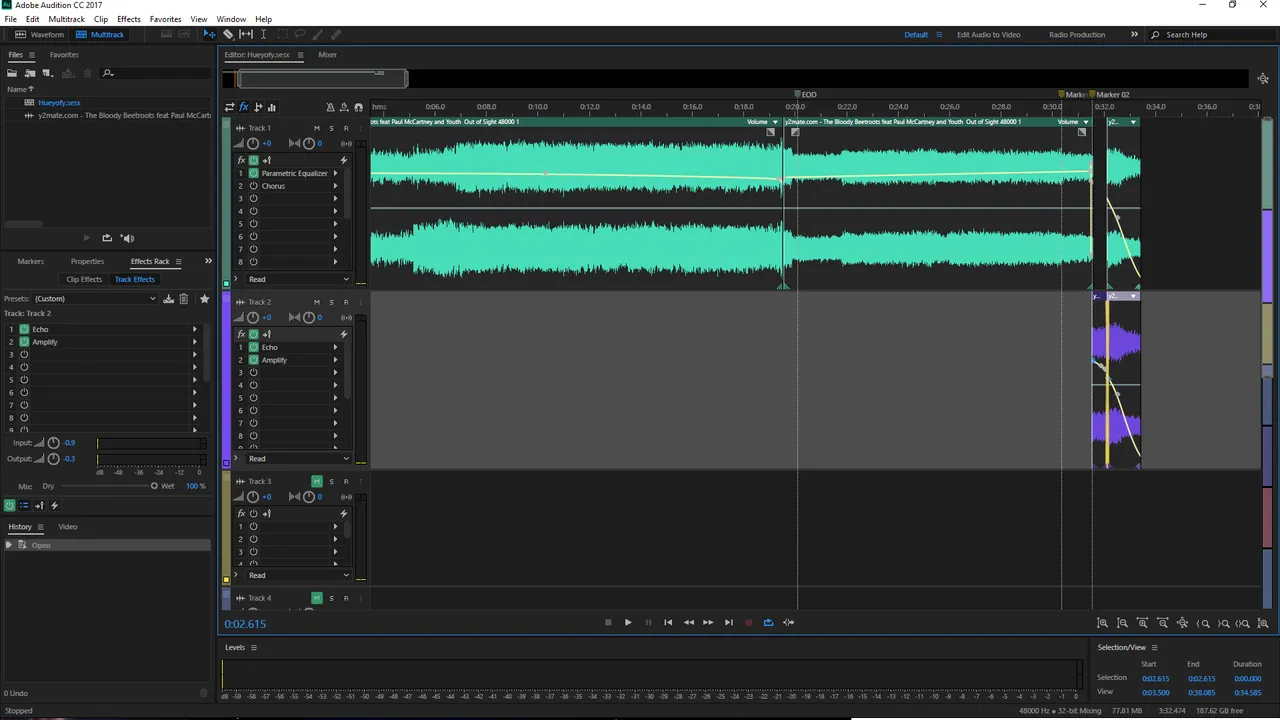Click the Zoom In (Amplitude) icon
Screen dimensions: 1280x720
point(1102,623)
